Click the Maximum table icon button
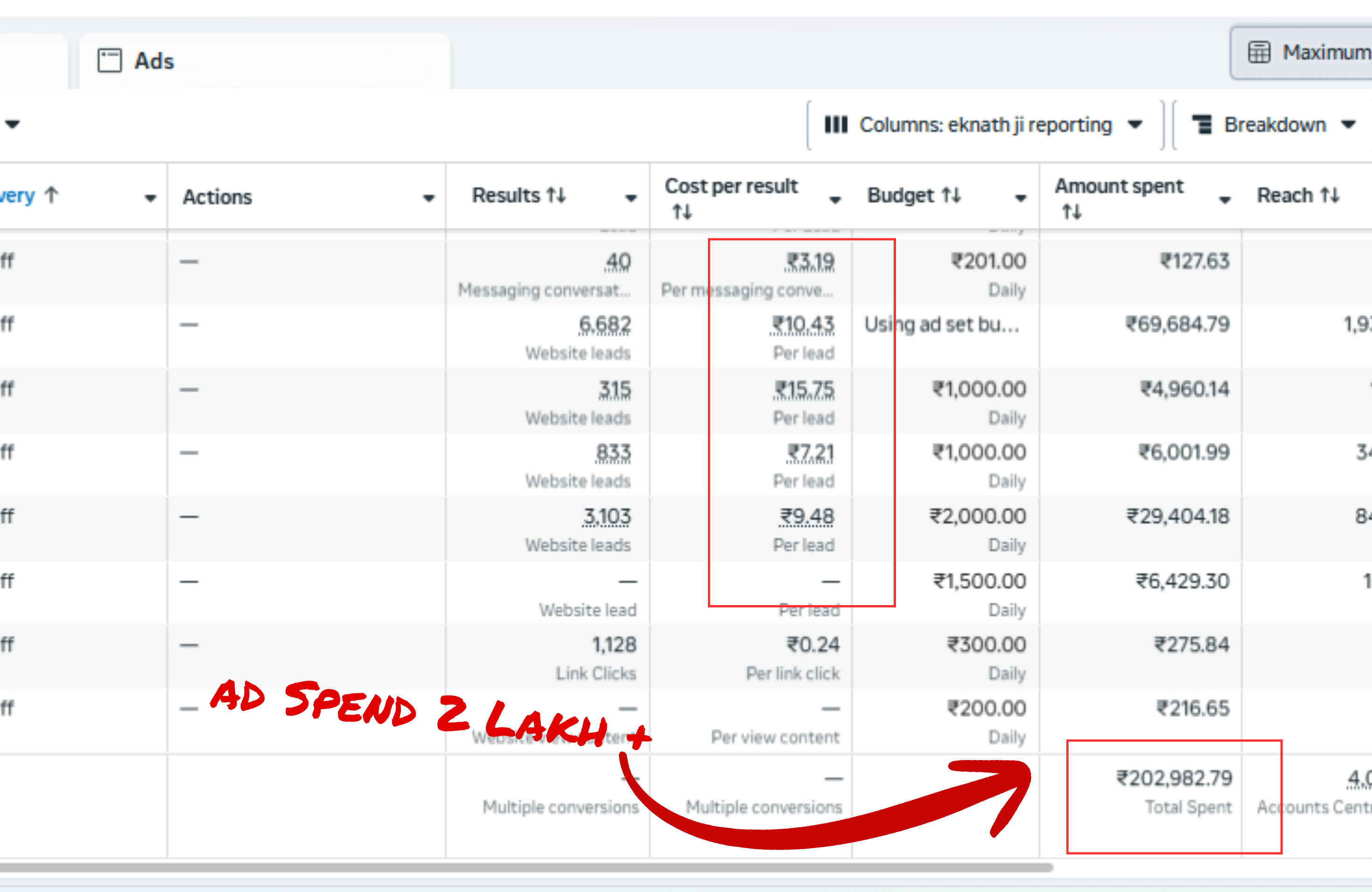1372x892 pixels. 1259,52
